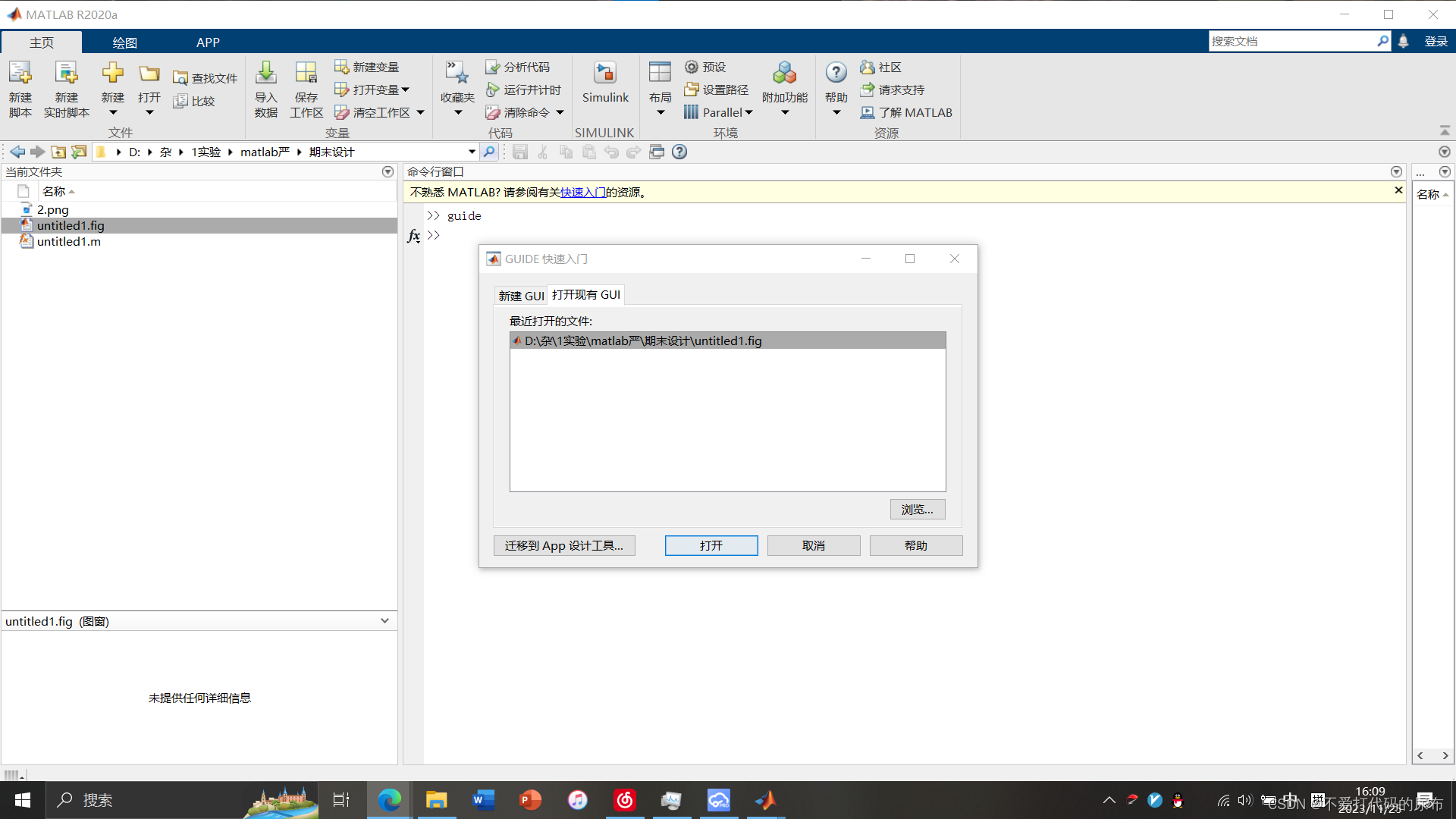Click the up-one-level folder icon
1456x819 pixels.
click(58, 152)
